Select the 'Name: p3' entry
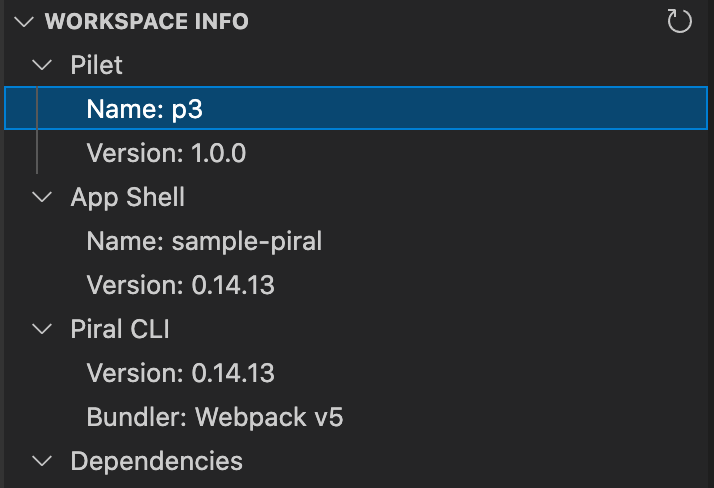The width and height of the screenshot is (714, 488). (356, 108)
